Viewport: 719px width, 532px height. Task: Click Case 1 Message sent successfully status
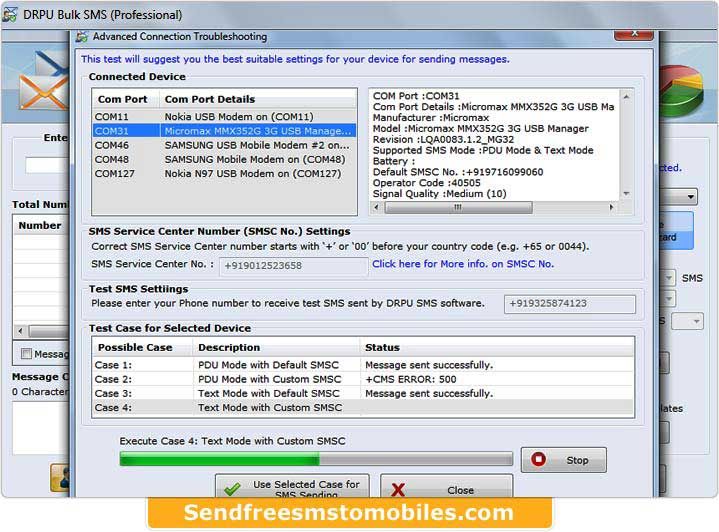click(429, 365)
